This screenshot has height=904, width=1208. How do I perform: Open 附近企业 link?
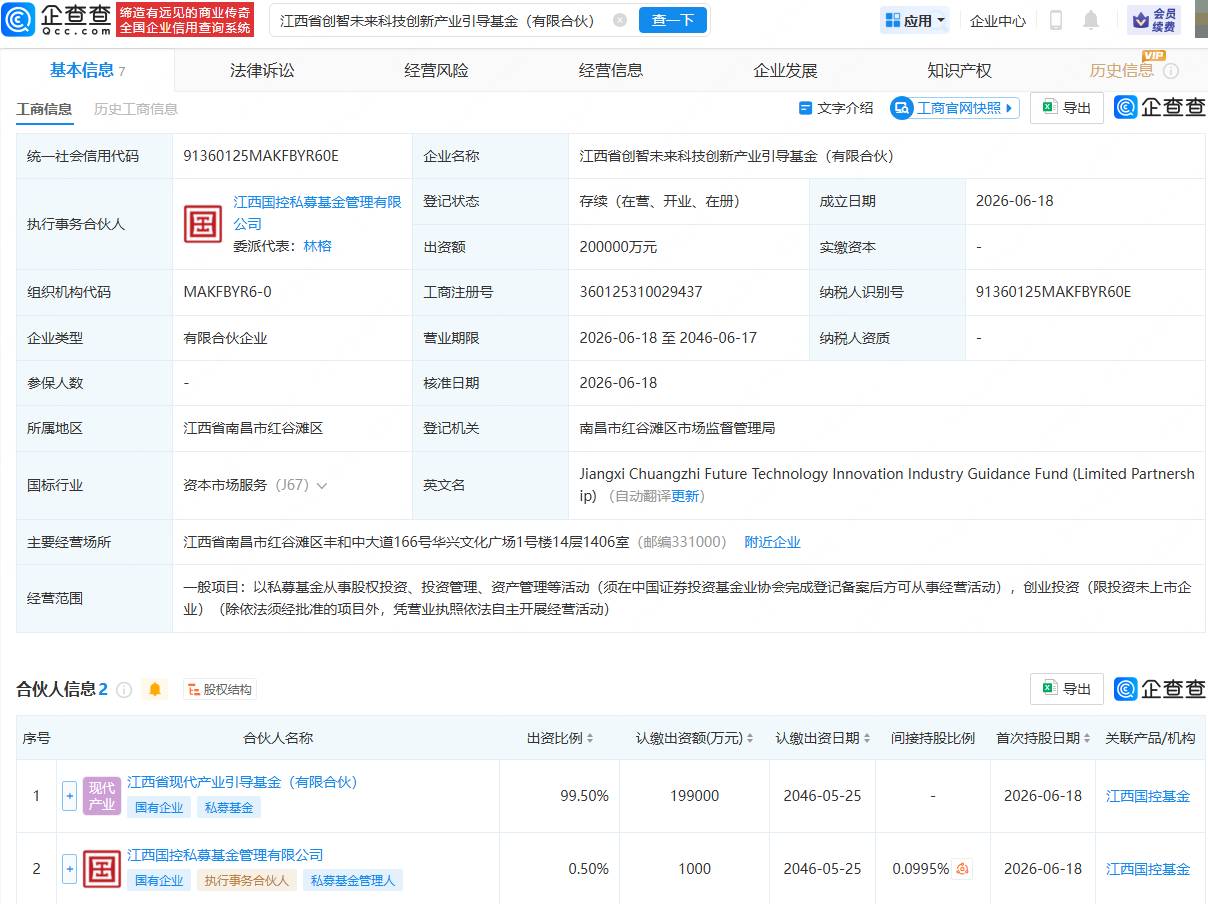click(x=773, y=542)
